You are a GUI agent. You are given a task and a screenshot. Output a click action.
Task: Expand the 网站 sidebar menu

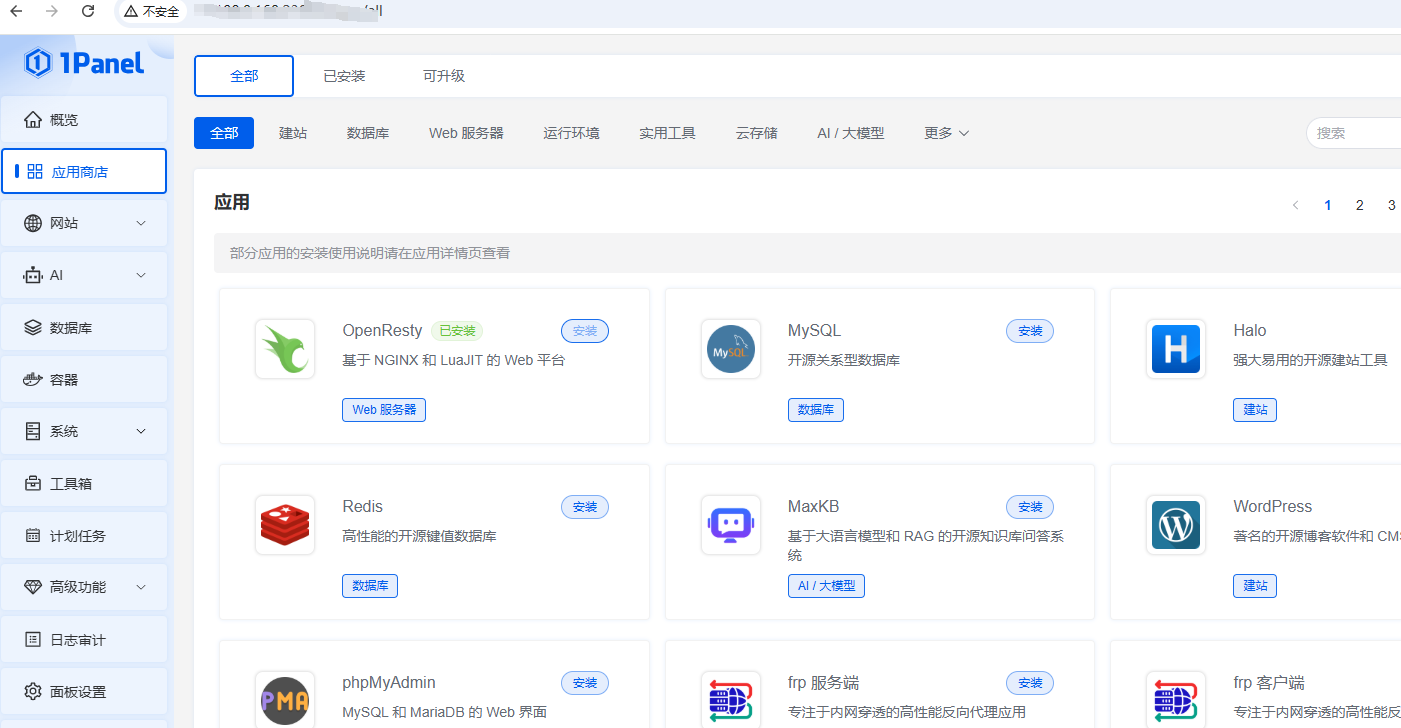84,222
